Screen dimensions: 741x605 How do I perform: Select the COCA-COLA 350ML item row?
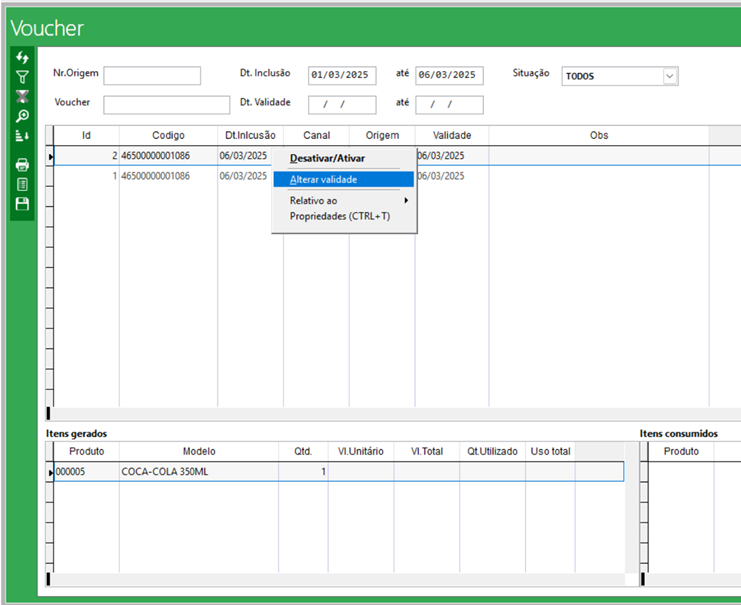point(165,471)
